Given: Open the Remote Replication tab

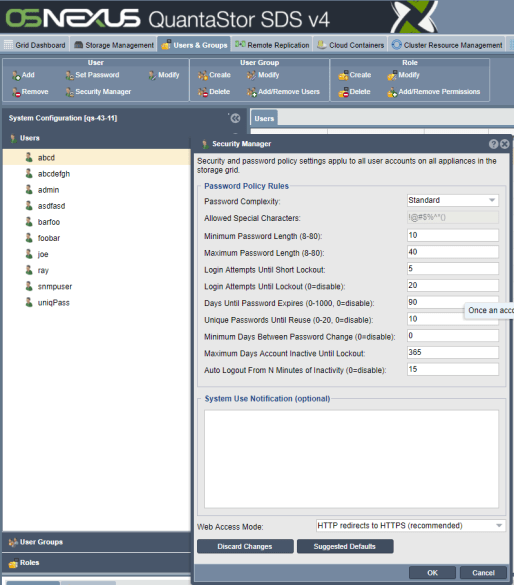Looking at the screenshot, I should pos(272,45).
